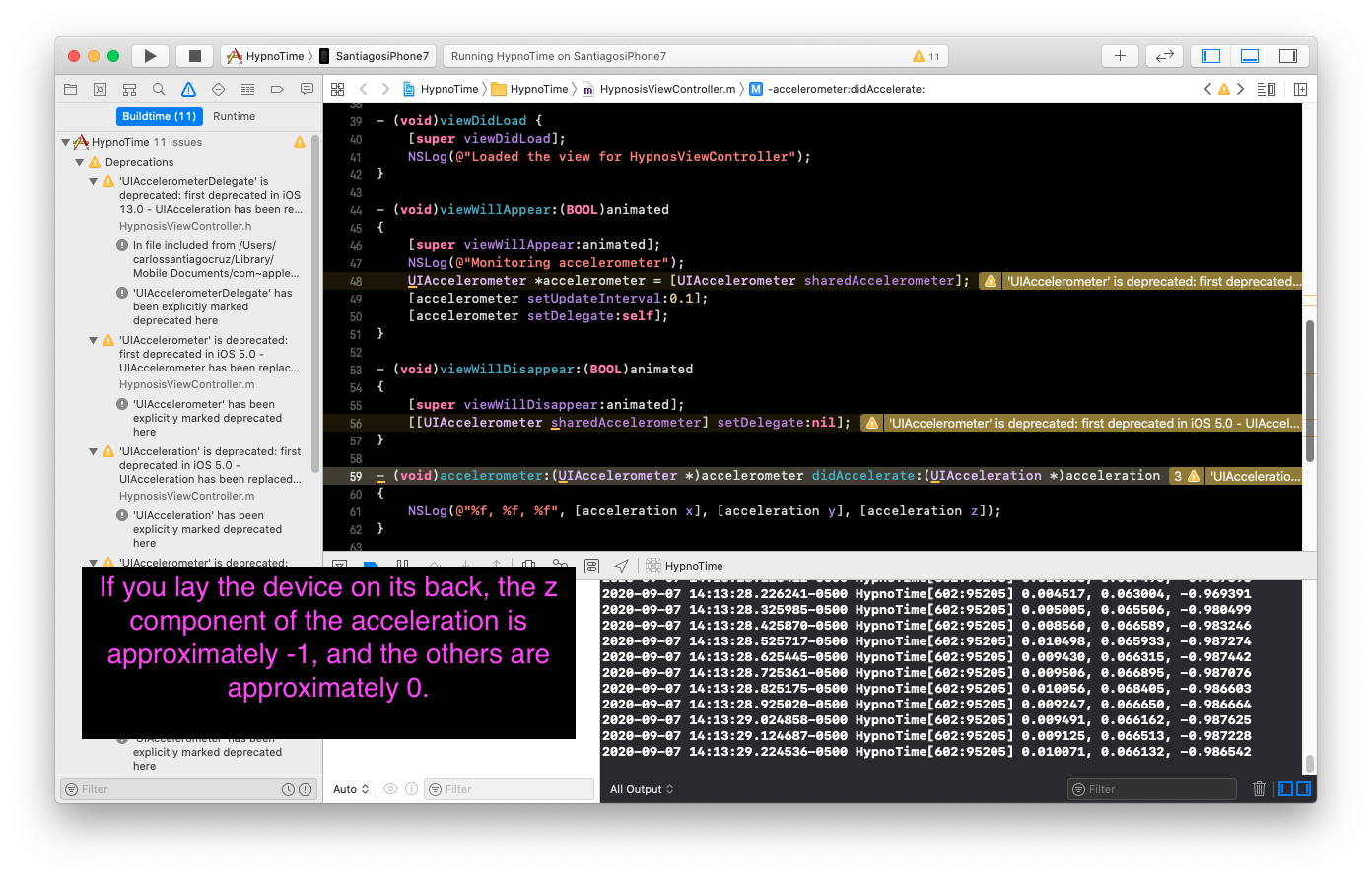Open the Project navigator folder icon
Screen dimensions: 1372x876
click(x=70, y=89)
